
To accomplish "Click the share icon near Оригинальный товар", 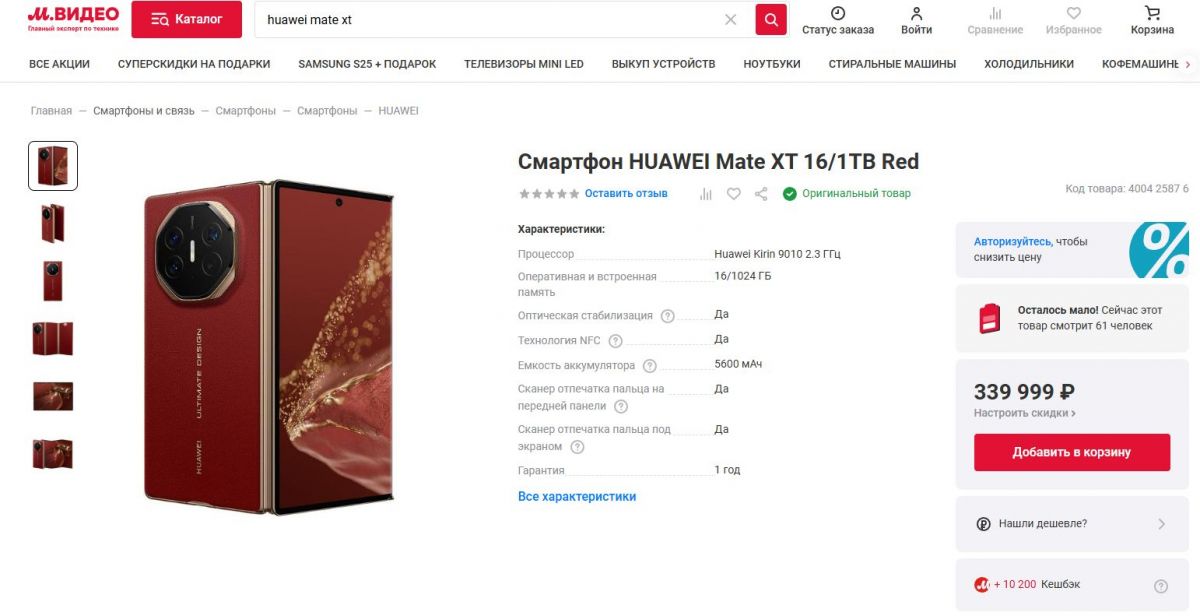I will pos(761,194).
